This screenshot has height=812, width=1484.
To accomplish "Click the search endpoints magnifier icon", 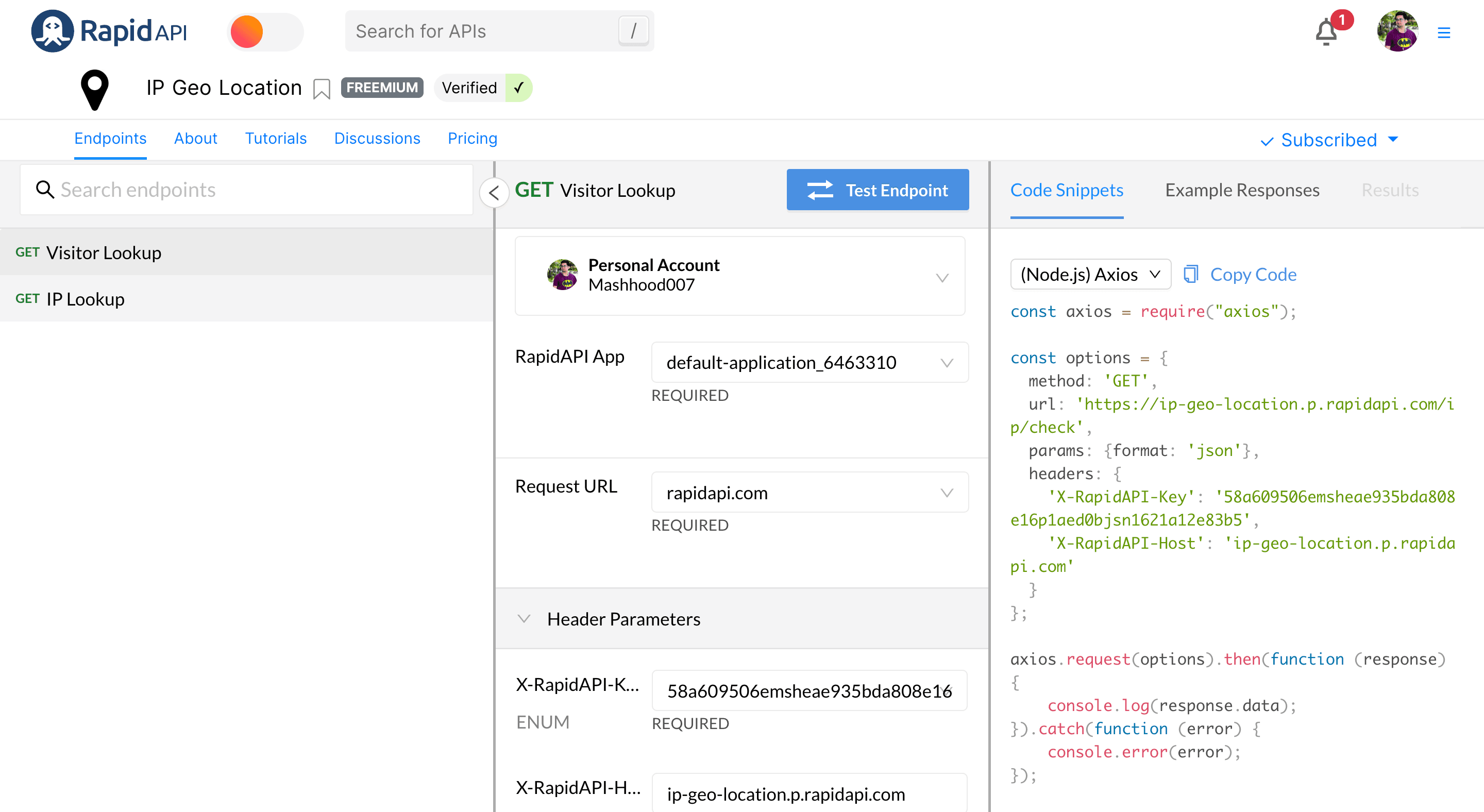I will pos(45,190).
